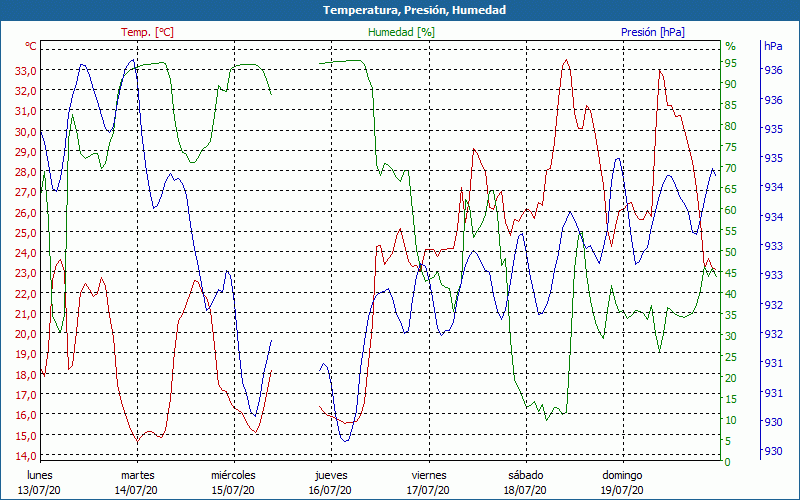Click the '45' humidity axis value
The height and width of the screenshot is (500, 800).
pyautogui.click(x=731, y=273)
